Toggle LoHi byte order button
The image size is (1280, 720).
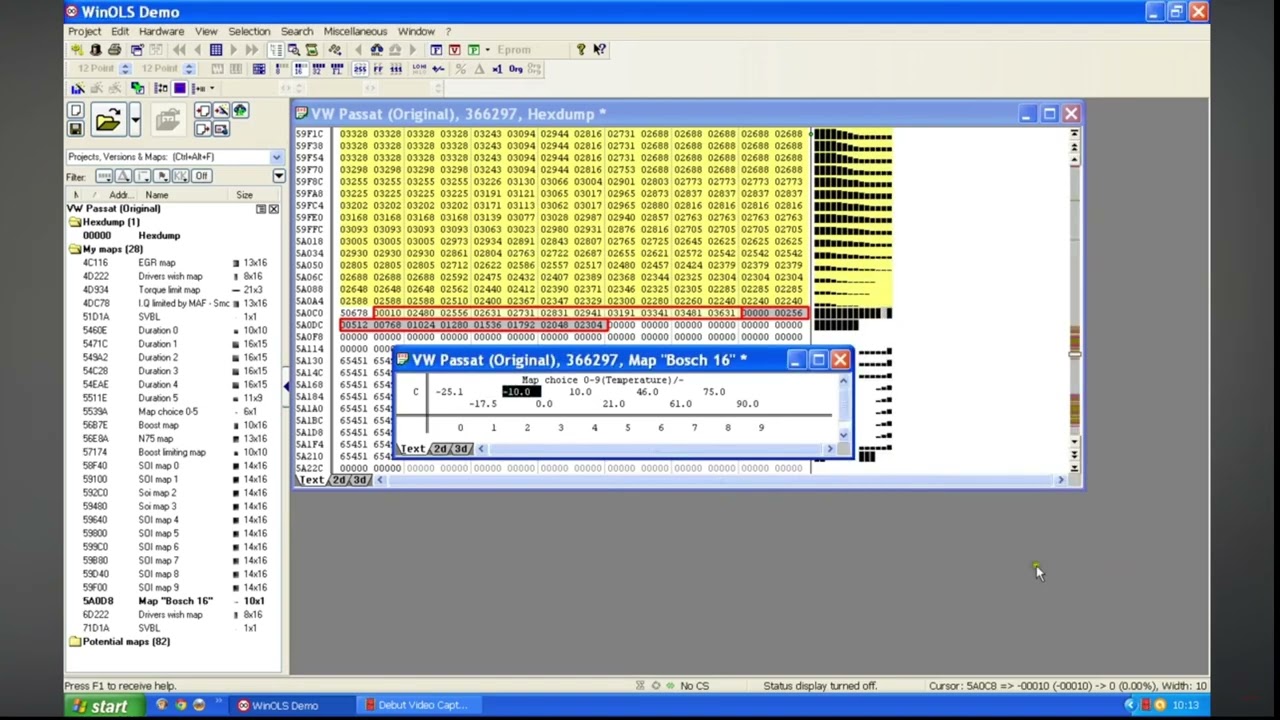point(419,69)
